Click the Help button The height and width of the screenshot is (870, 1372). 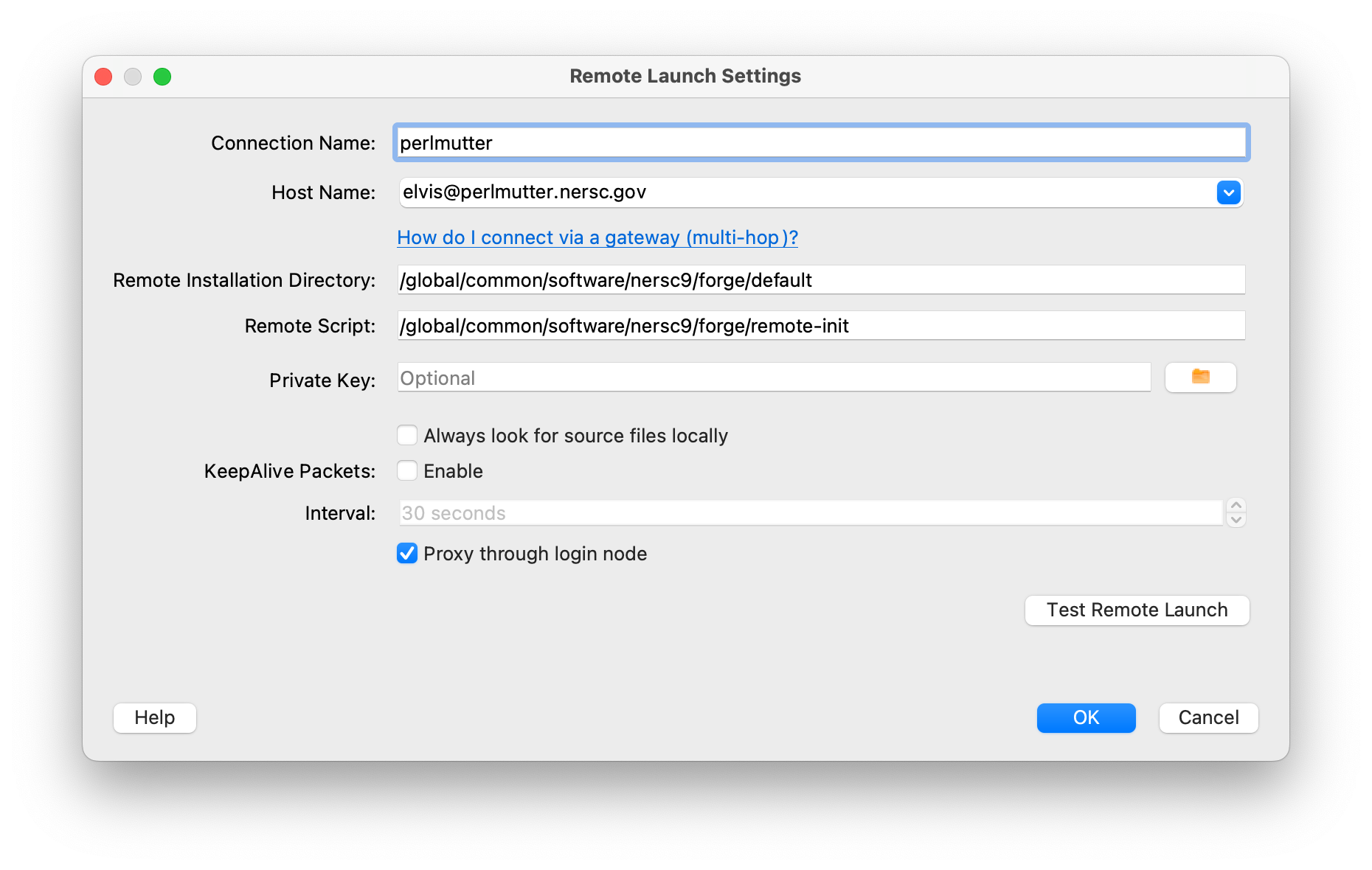(x=154, y=717)
